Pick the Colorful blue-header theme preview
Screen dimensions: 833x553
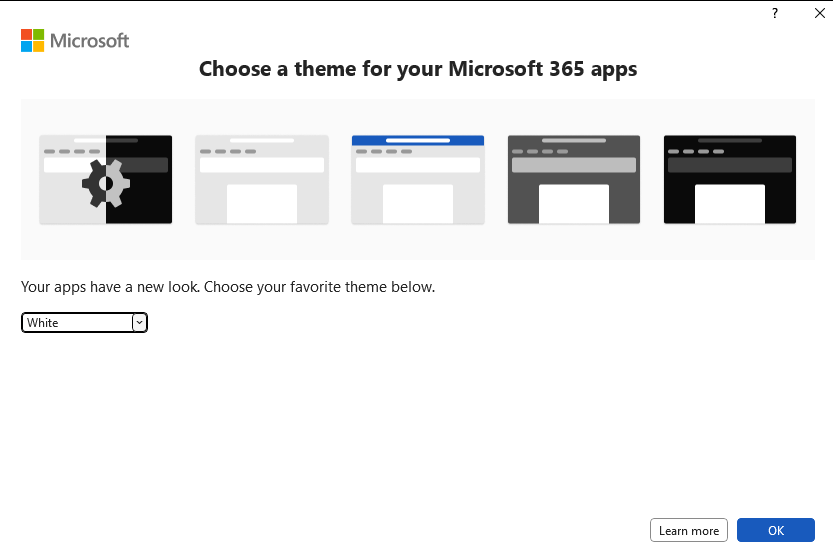pyautogui.click(x=418, y=180)
